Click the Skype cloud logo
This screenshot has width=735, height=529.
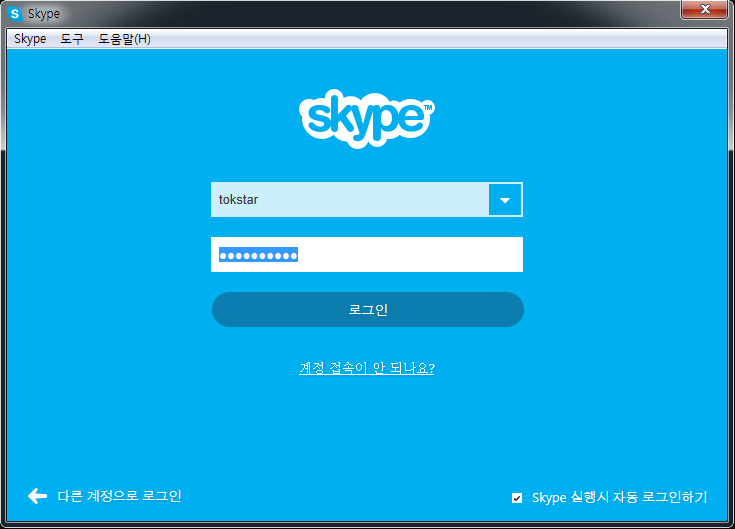(x=367, y=119)
